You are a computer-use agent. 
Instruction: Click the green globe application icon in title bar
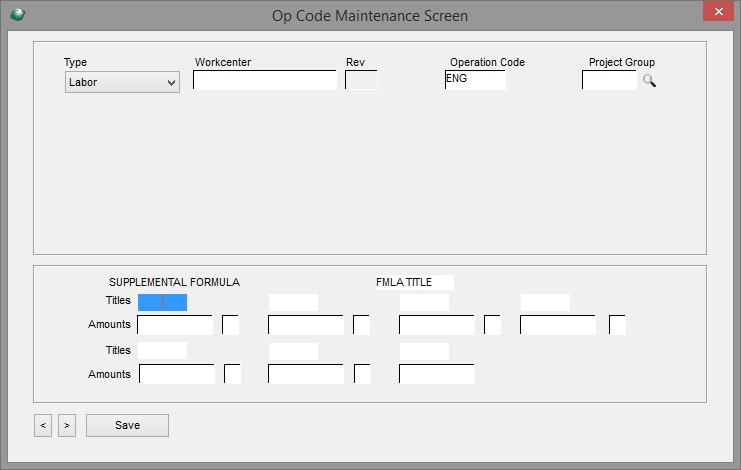click(x=17, y=15)
